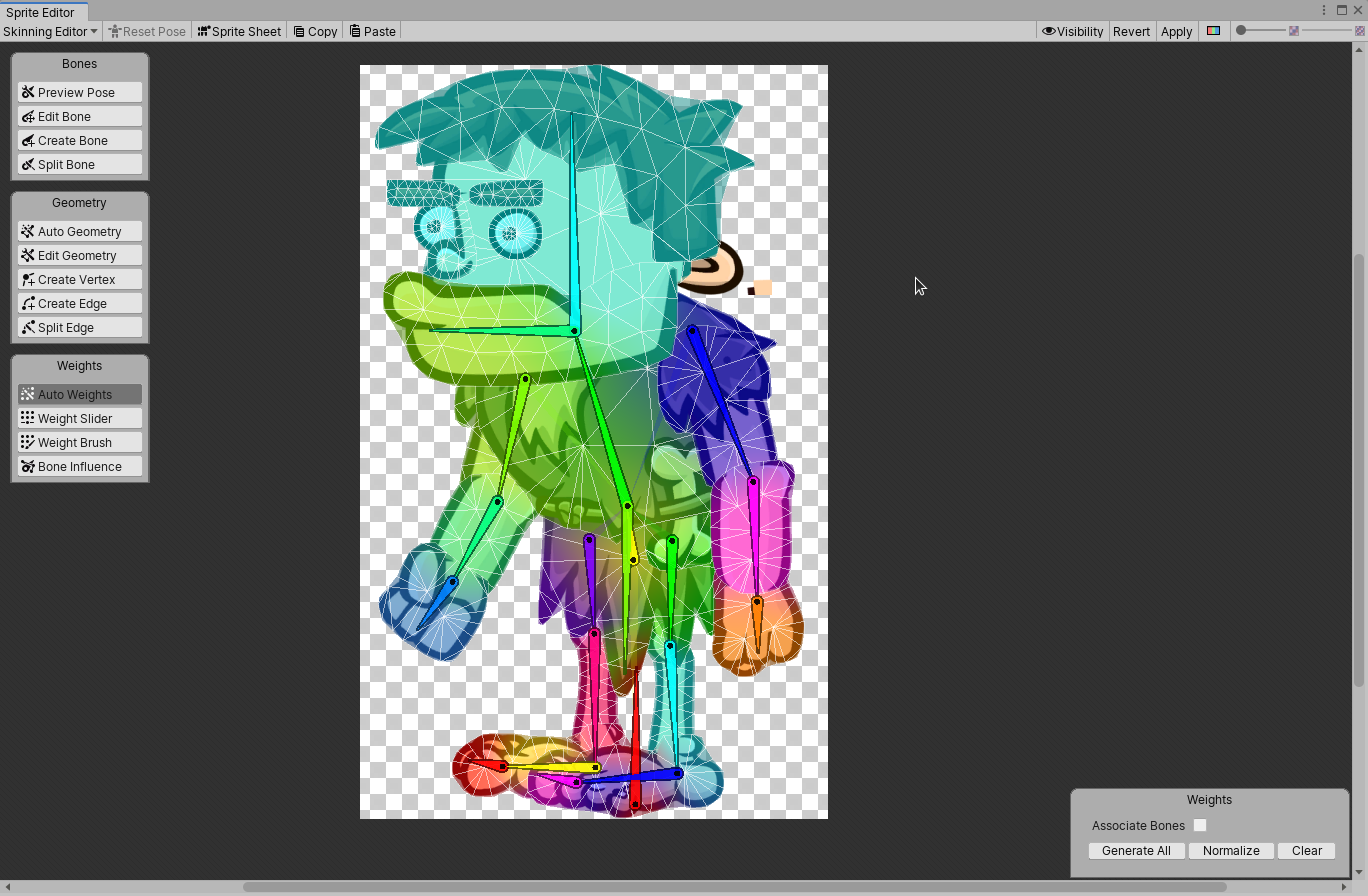Select the Split Bone tool
1368x896 pixels.
point(79,164)
